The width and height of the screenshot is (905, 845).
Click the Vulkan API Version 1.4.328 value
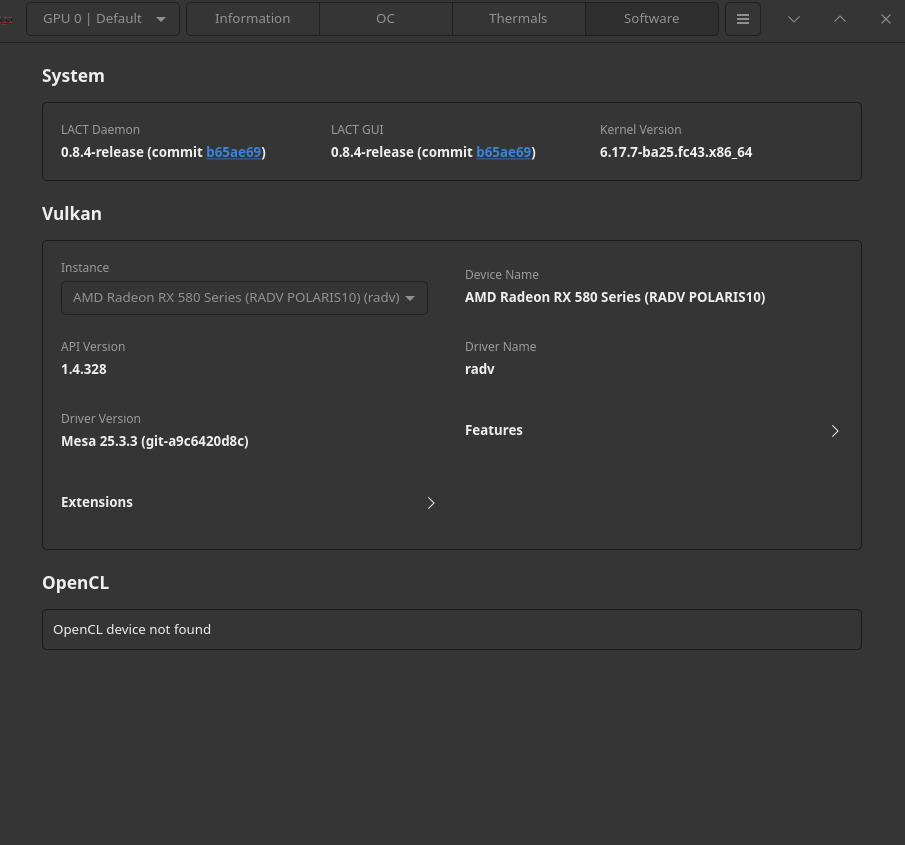(84, 369)
